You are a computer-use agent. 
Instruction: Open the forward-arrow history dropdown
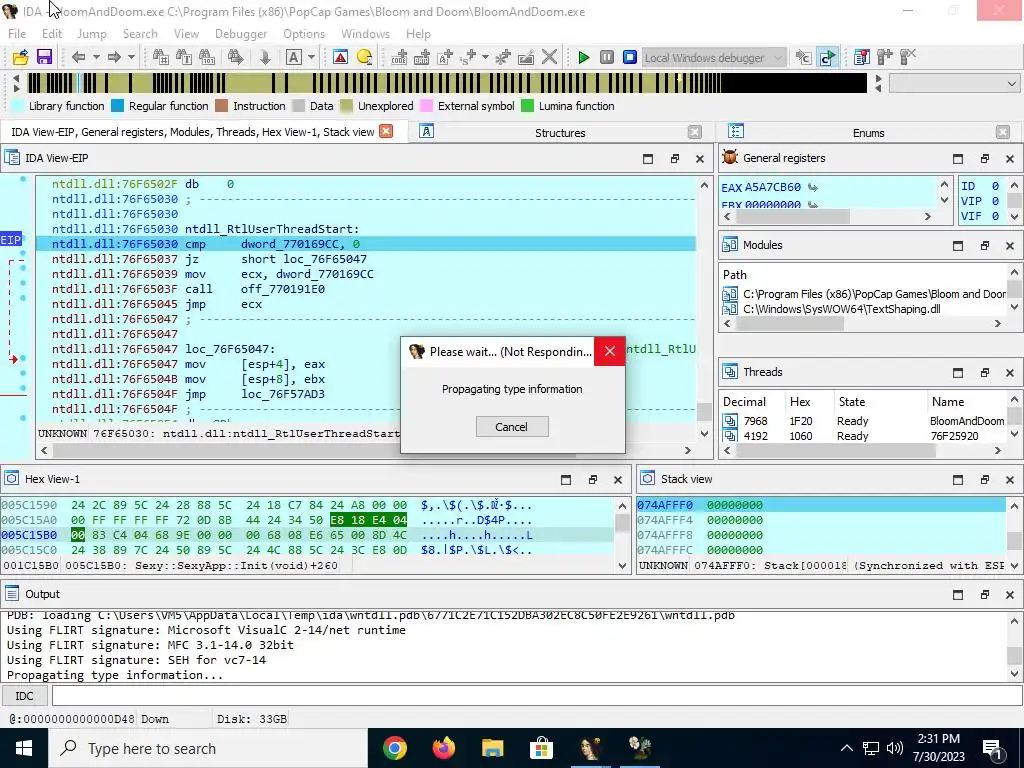131,57
